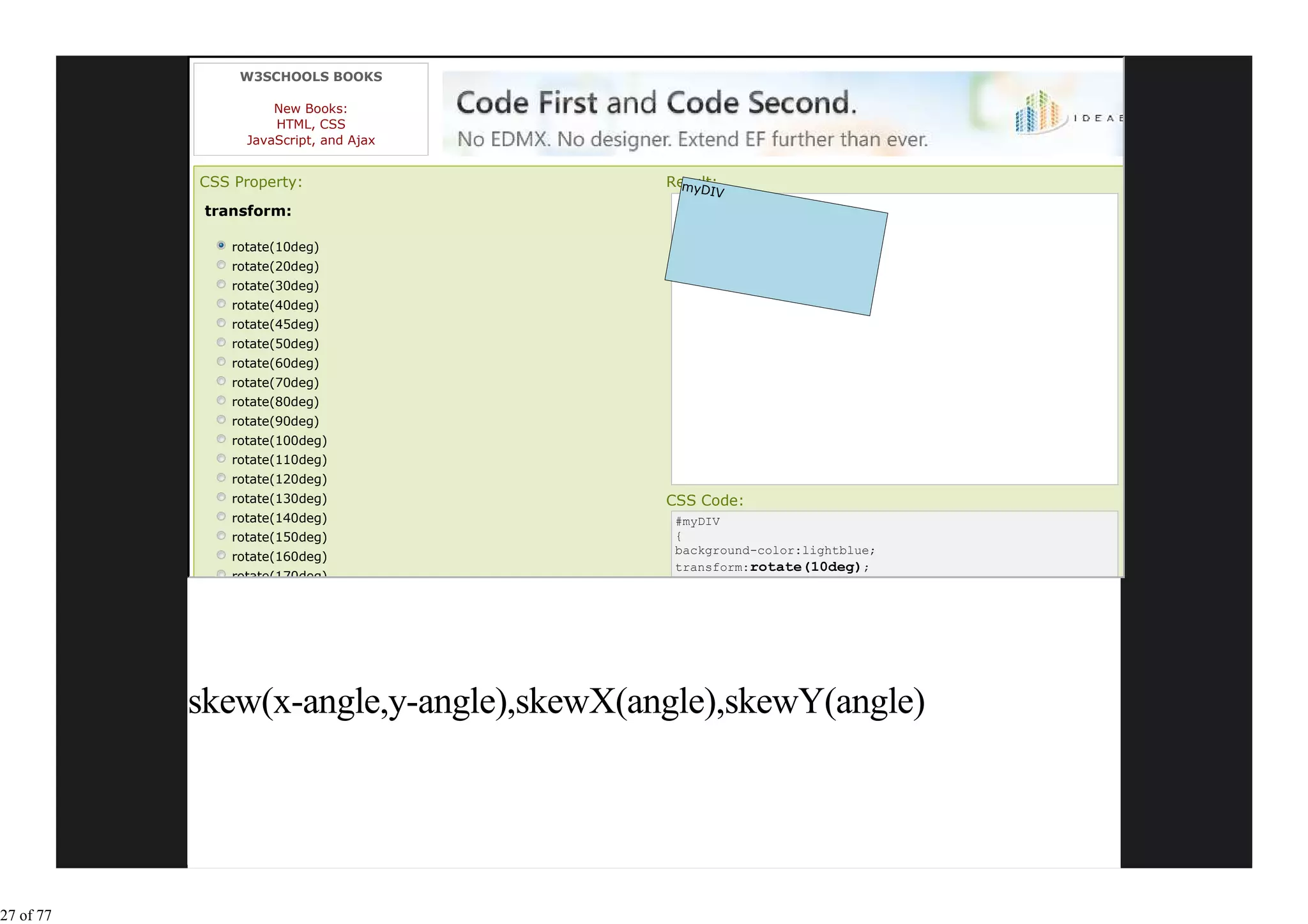Screen dimensions: 1308x924
Task: Choose the rotate(90deg) option
Action: [221, 420]
